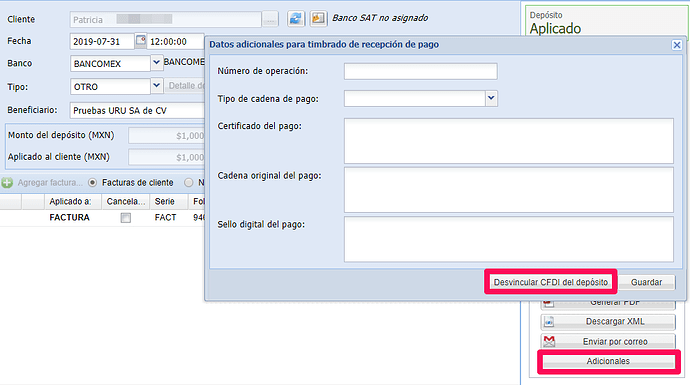Click the blue refresh icon beside client field
Image resolution: width=690 pixels, height=385 pixels.
tap(296, 18)
